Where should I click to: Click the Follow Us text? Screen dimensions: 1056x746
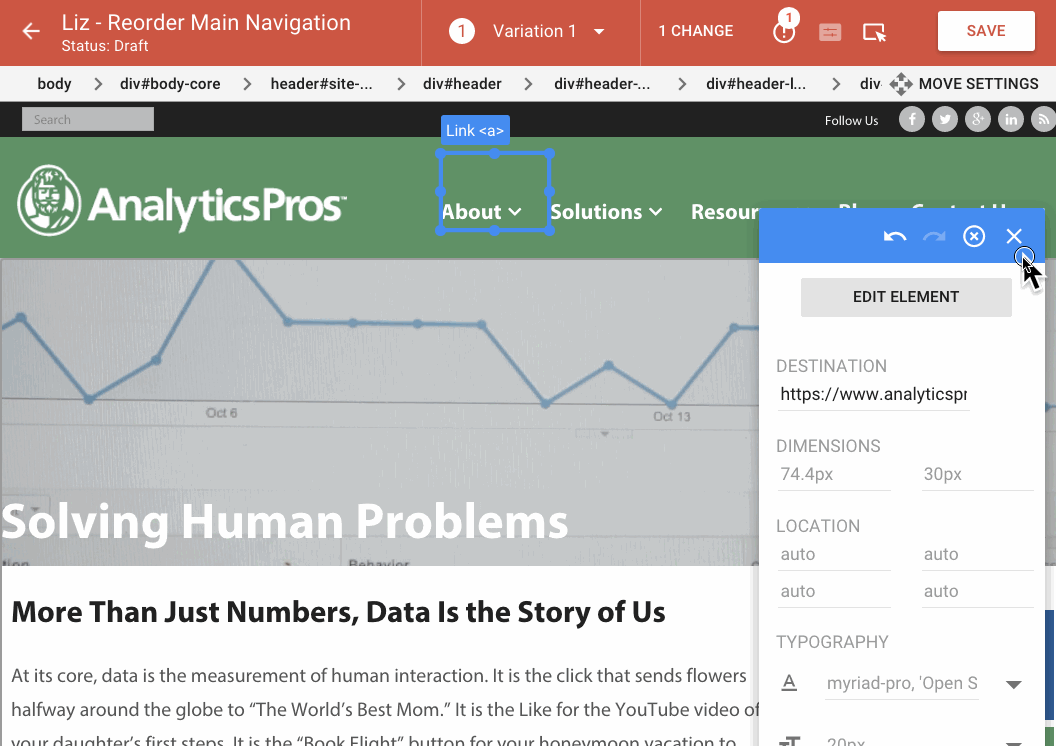[x=851, y=121]
